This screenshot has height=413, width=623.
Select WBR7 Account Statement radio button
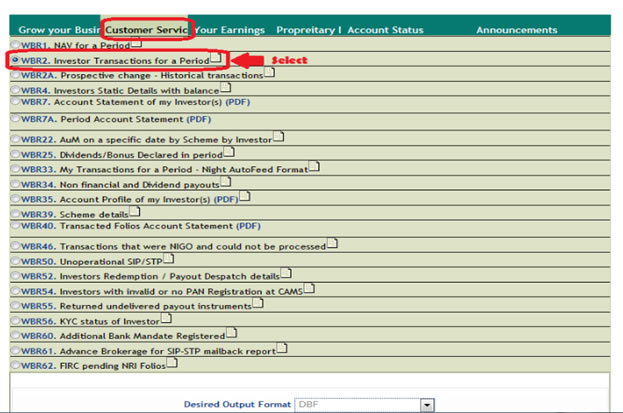click(x=15, y=102)
